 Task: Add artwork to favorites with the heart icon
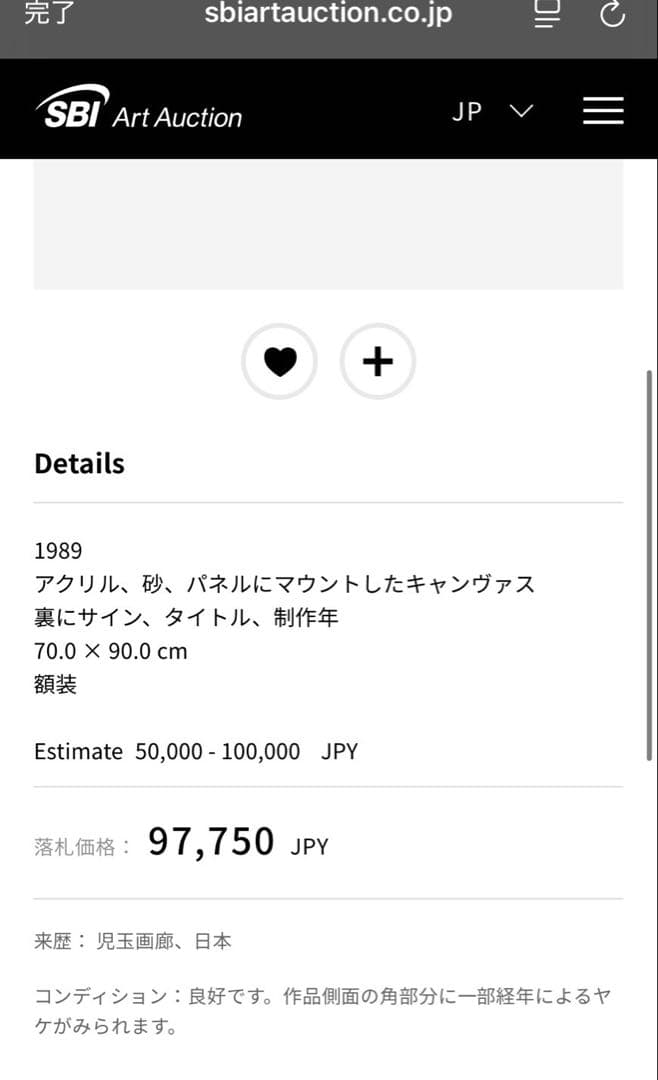coord(280,362)
